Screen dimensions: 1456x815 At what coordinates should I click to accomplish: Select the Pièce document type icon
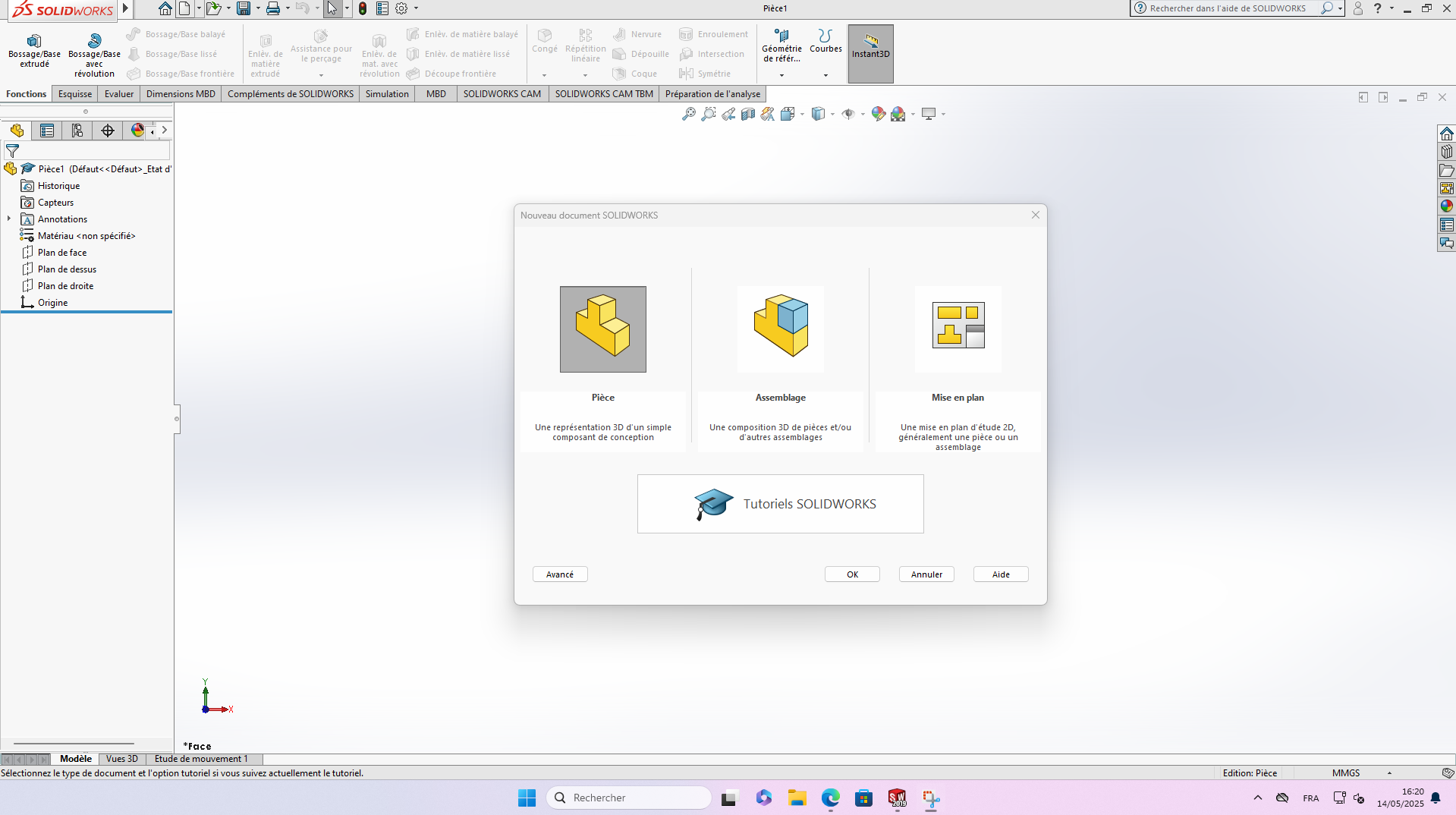click(602, 329)
